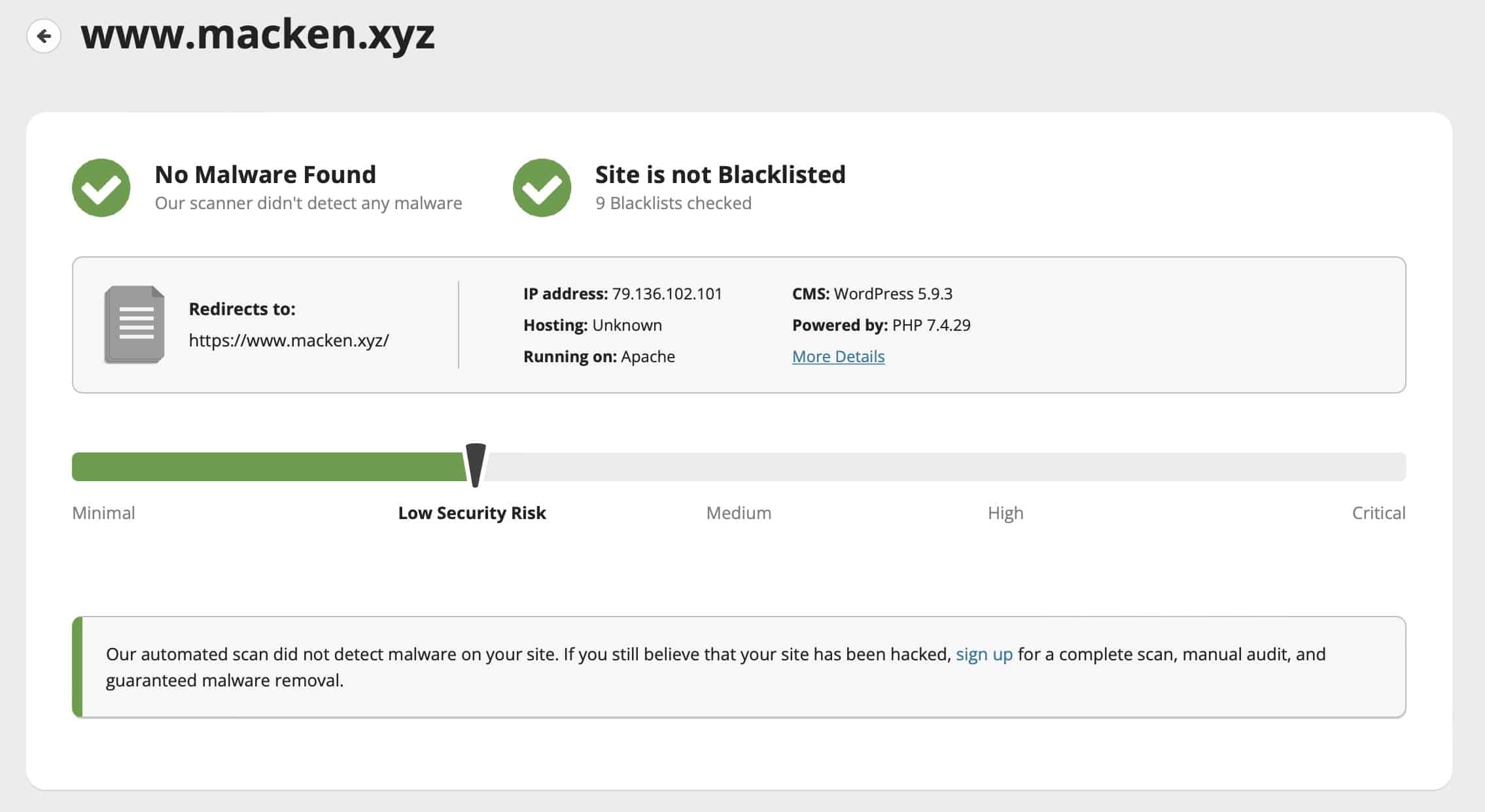This screenshot has height=812, width=1485.
Task: Open the More Details link
Action: click(838, 356)
